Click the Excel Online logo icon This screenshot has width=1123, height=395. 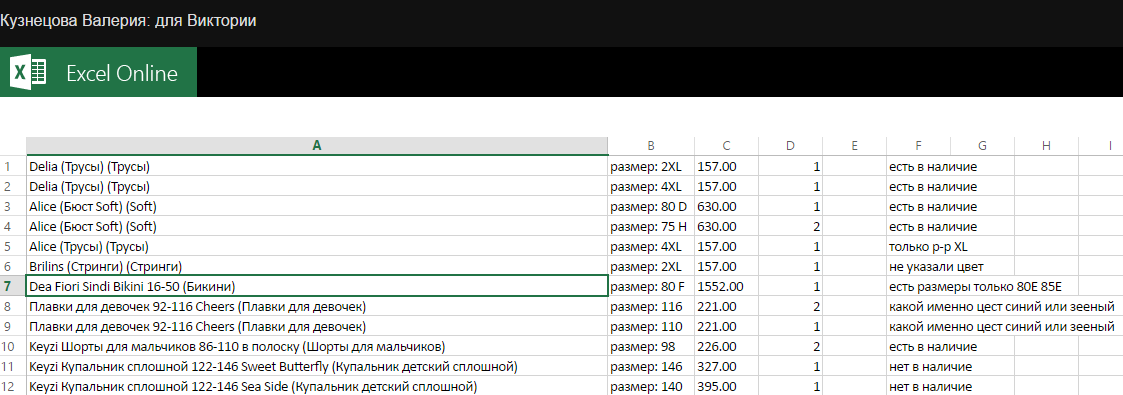pos(29,72)
